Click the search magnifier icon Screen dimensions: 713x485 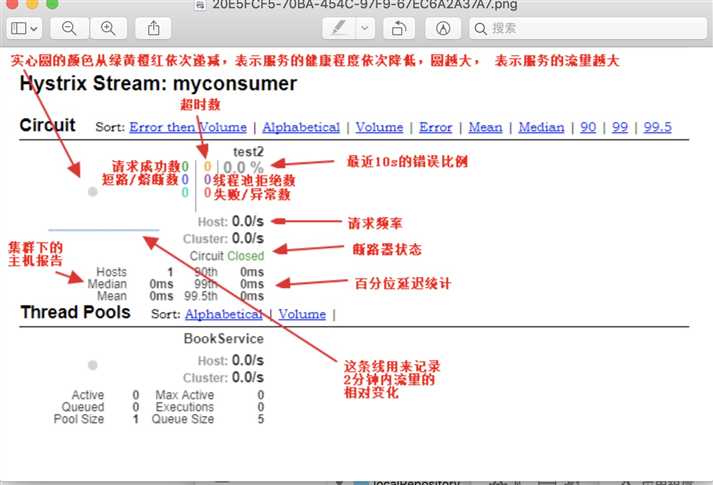click(480, 29)
